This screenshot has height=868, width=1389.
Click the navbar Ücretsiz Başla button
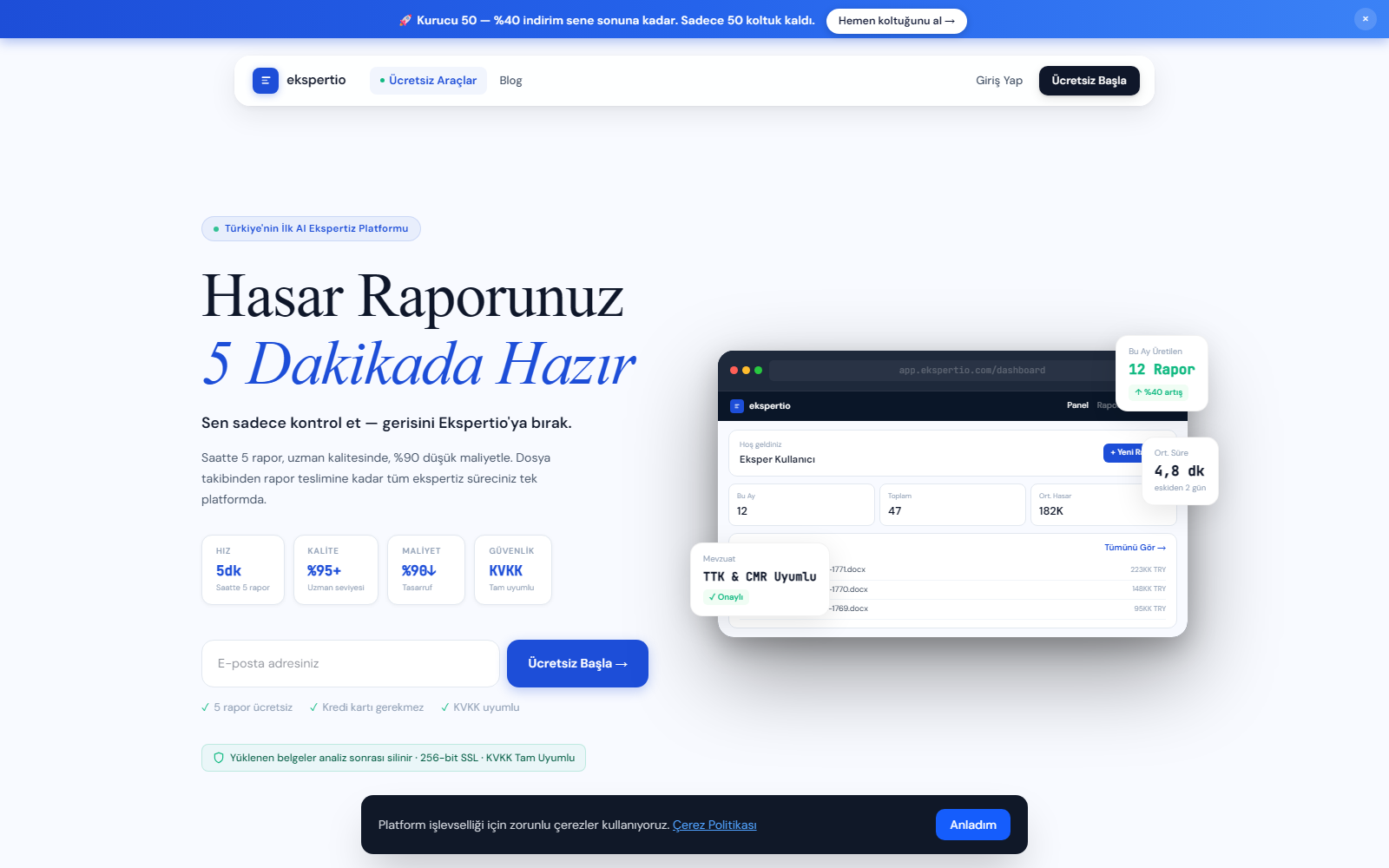pos(1089,81)
